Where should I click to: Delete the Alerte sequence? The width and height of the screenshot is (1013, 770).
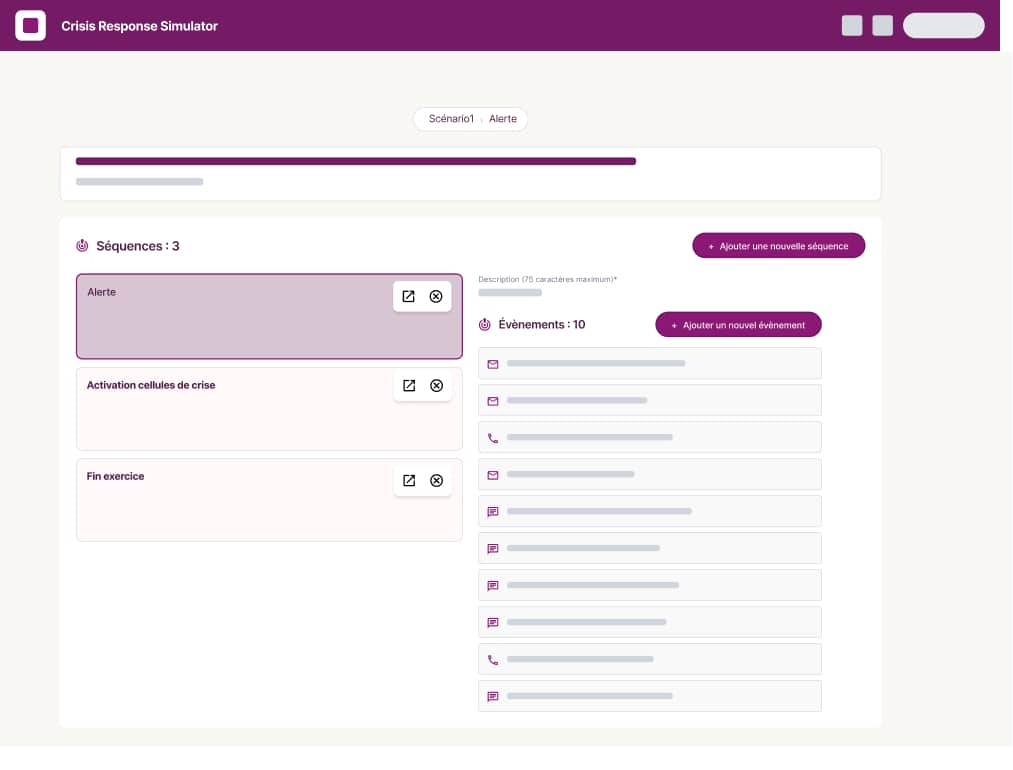click(436, 296)
